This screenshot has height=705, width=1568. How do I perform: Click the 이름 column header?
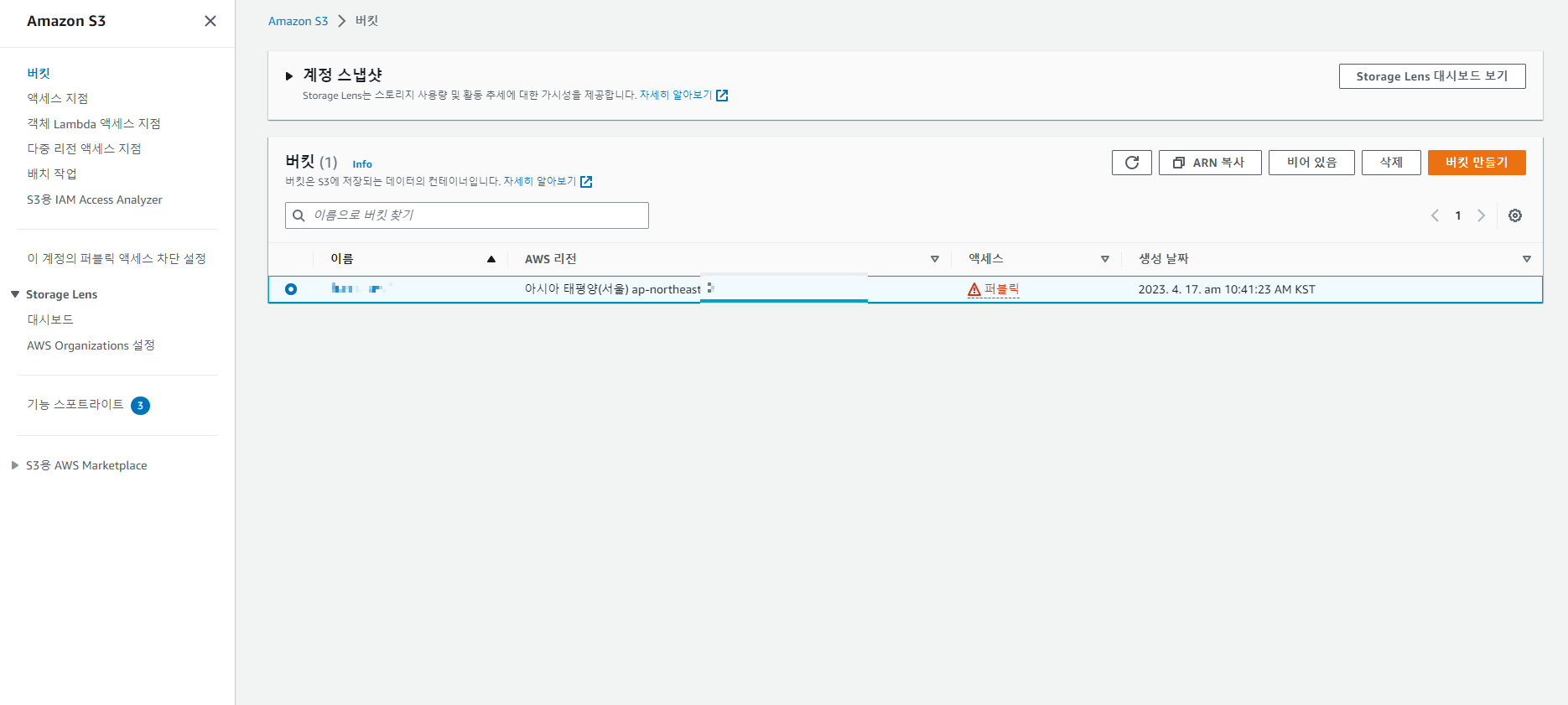point(342,259)
